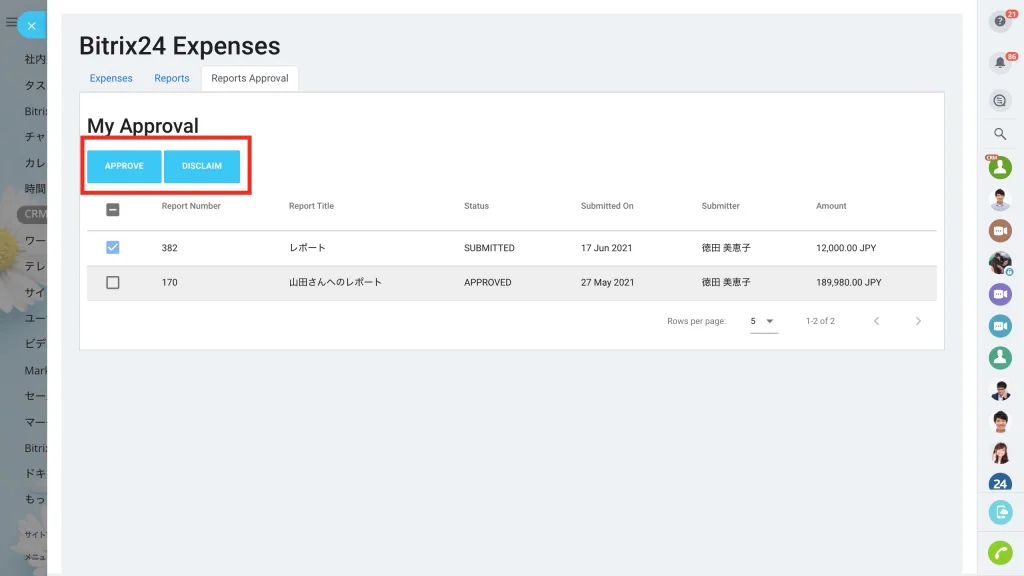The image size is (1024, 576).
Task: Open the Rows per page dropdown
Action: pyautogui.click(x=763, y=321)
